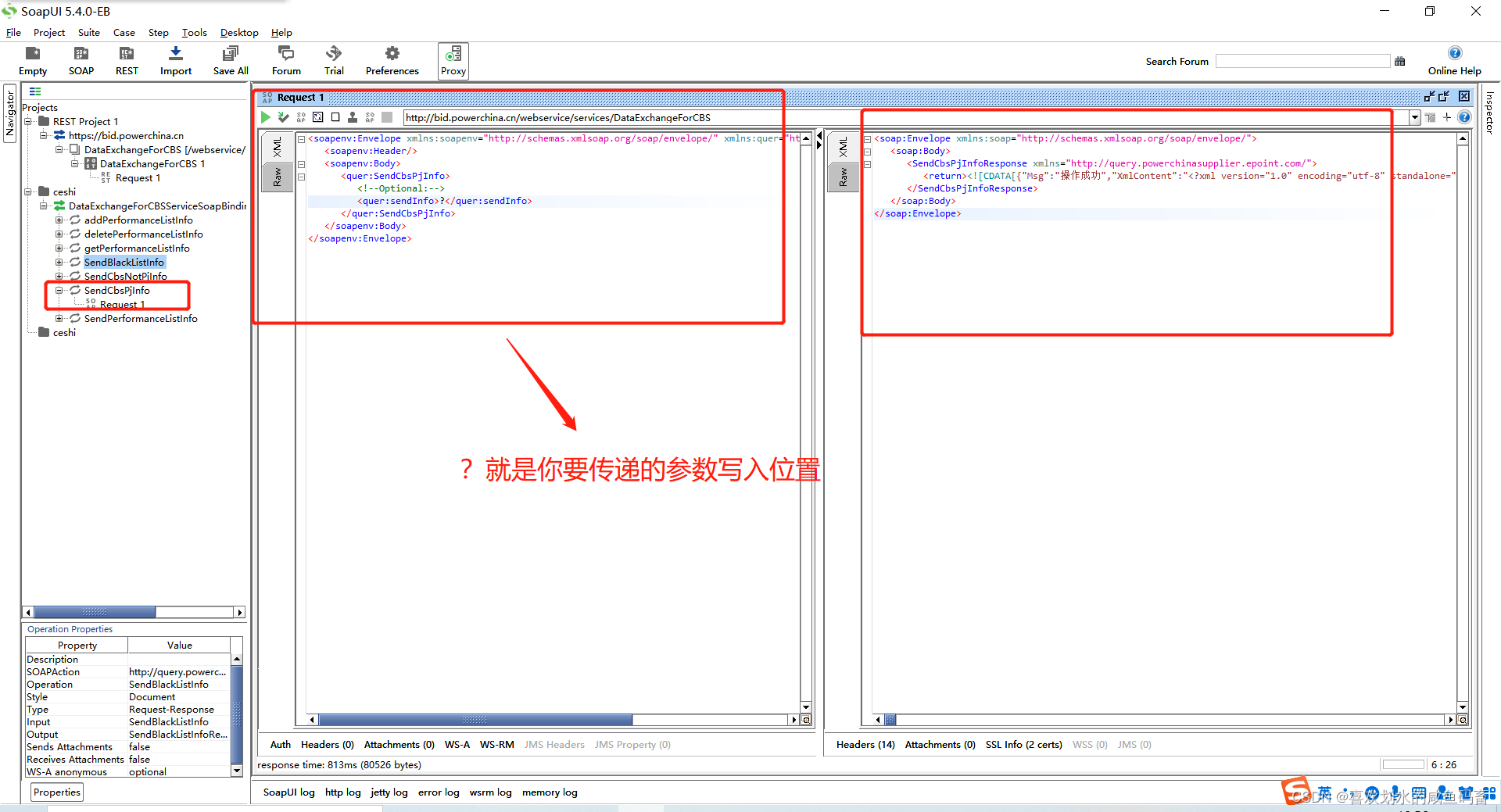
Task: Fold the soapenv:Envelope element in request
Action: [x=301, y=138]
